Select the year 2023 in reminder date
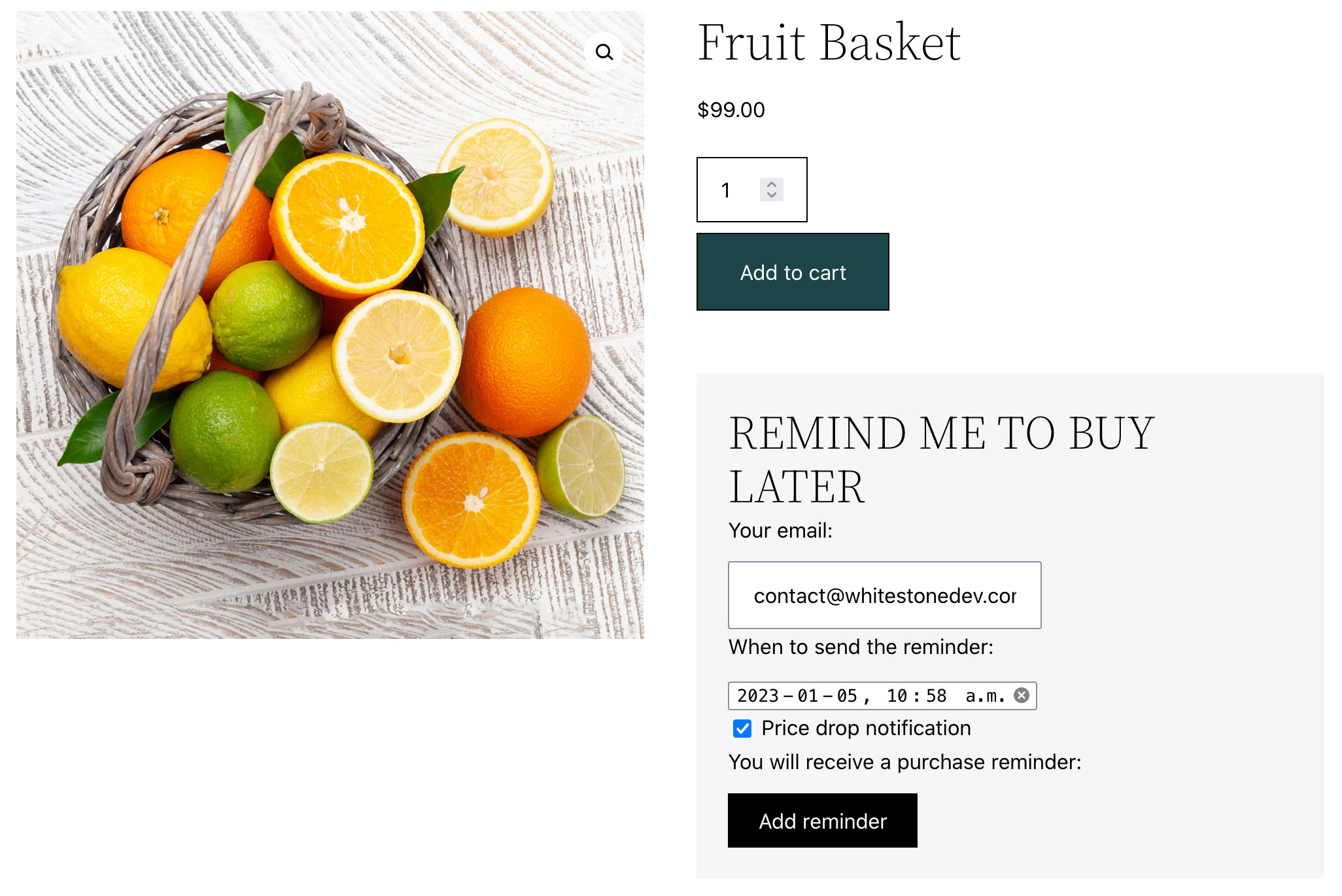 click(x=757, y=696)
